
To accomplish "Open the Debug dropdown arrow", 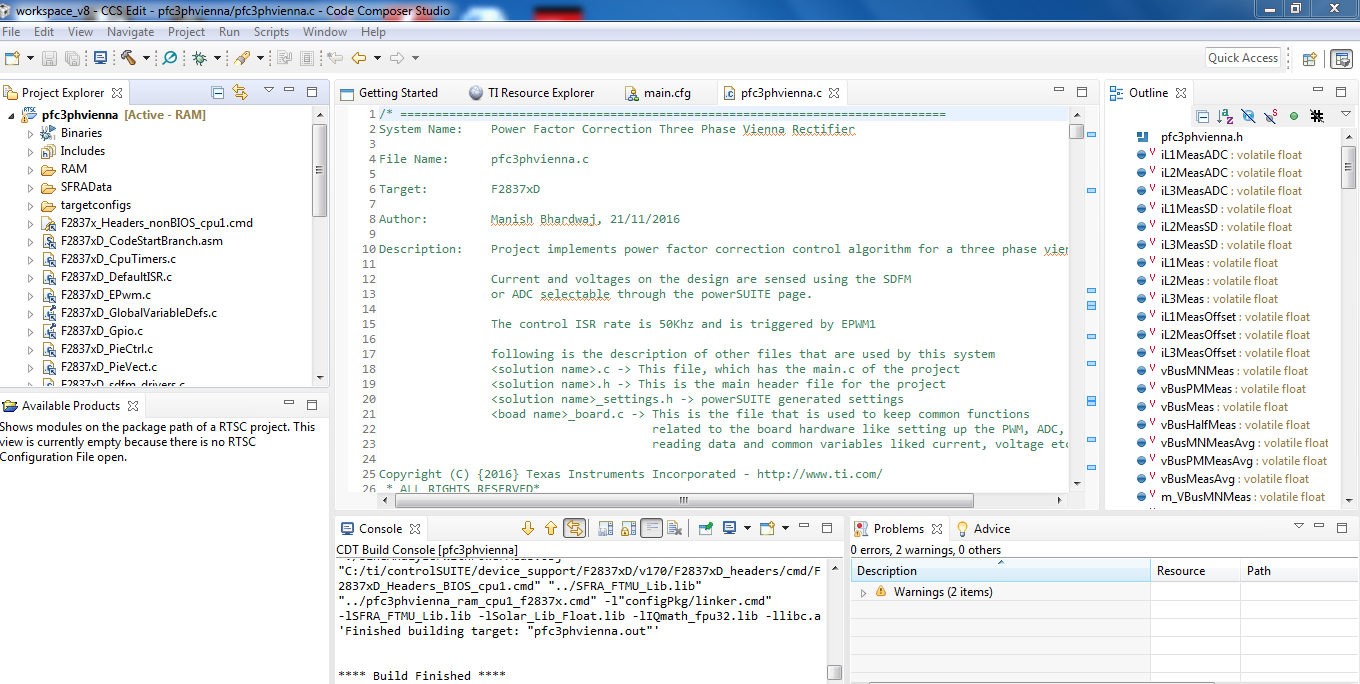I will point(216,58).
